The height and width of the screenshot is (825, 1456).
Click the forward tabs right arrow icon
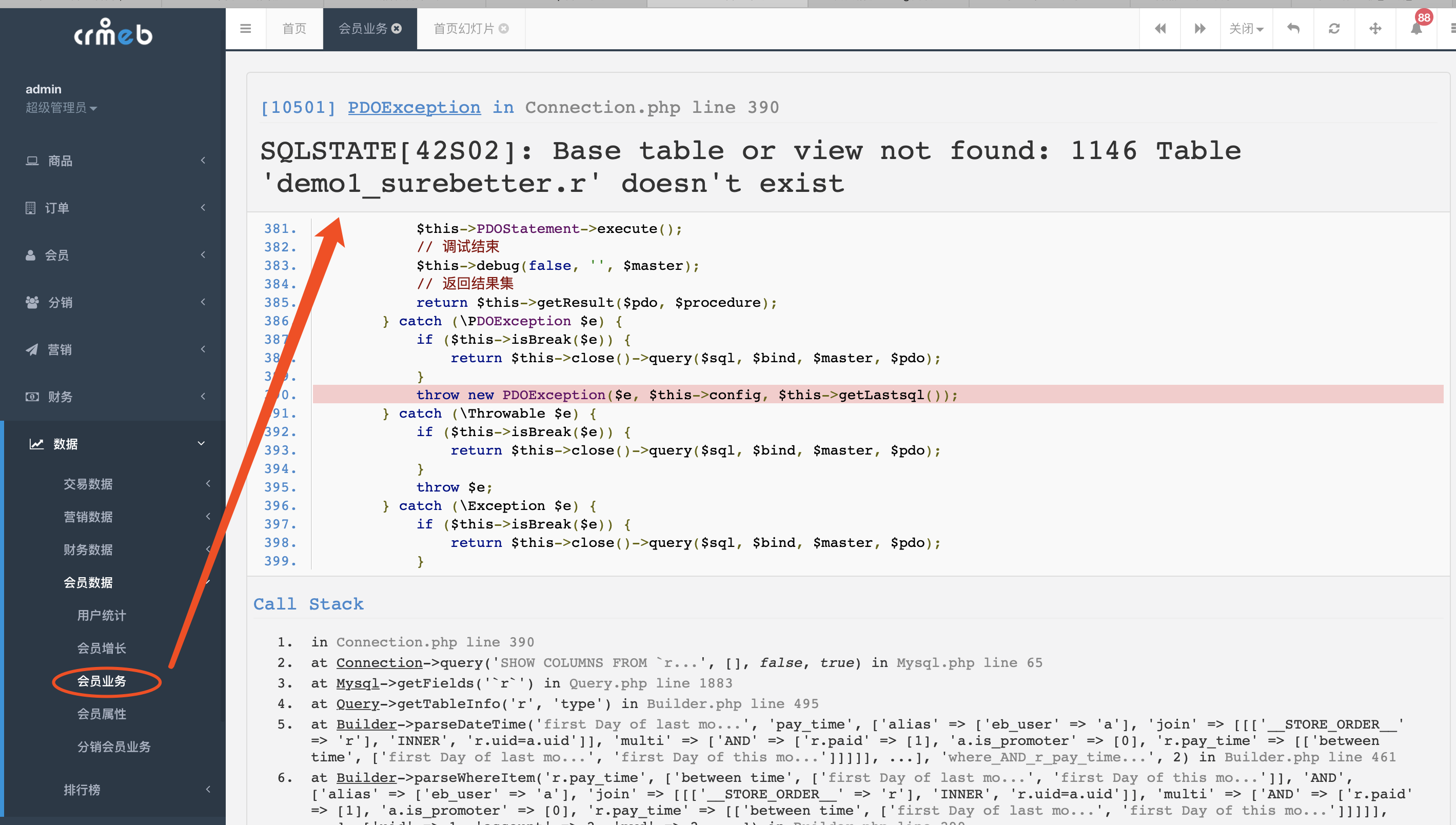pos(1200,28)
